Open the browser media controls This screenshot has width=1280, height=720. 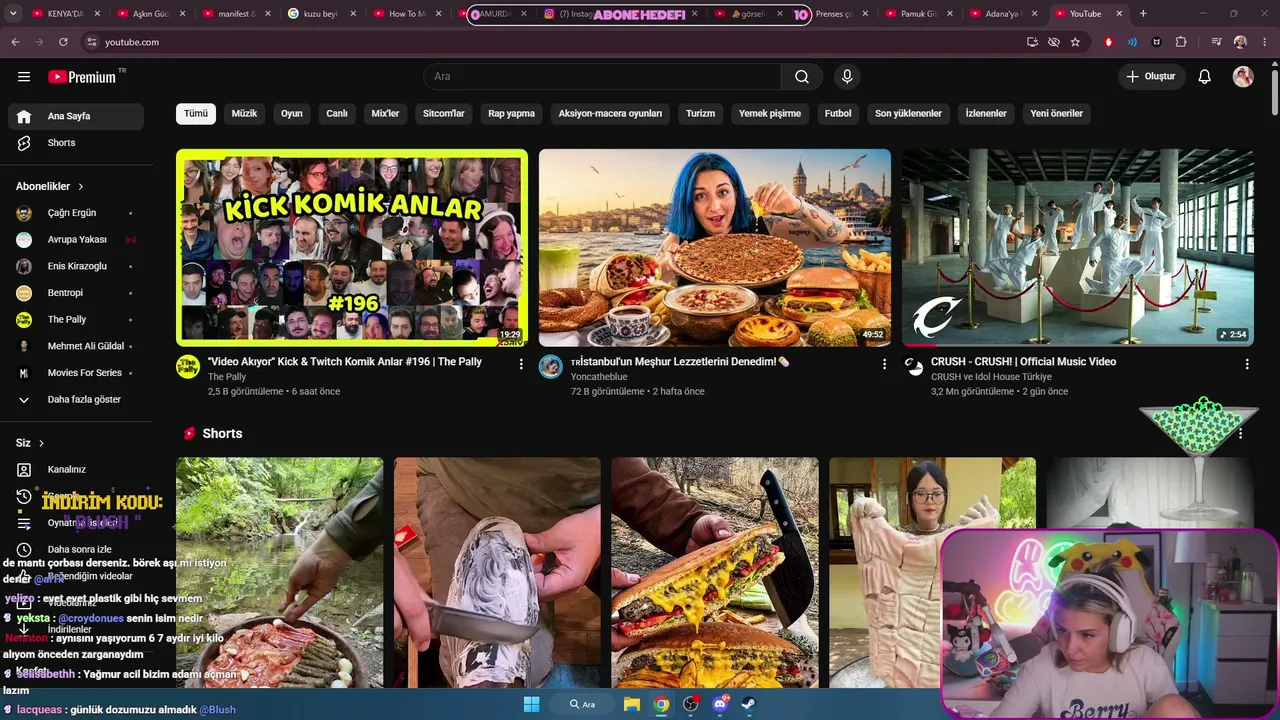tap(1216, 42)
